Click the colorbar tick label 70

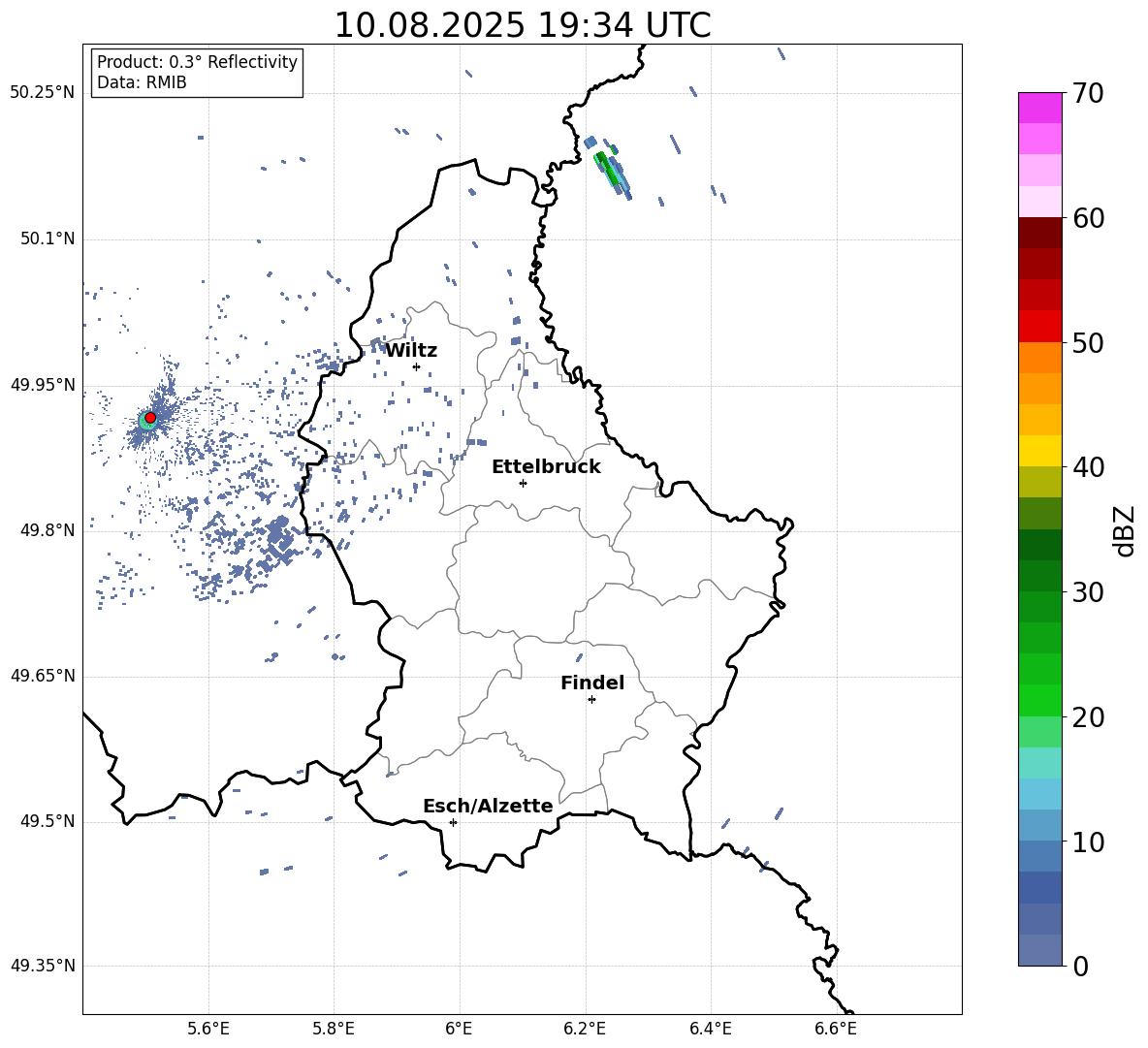point(1088,93)
